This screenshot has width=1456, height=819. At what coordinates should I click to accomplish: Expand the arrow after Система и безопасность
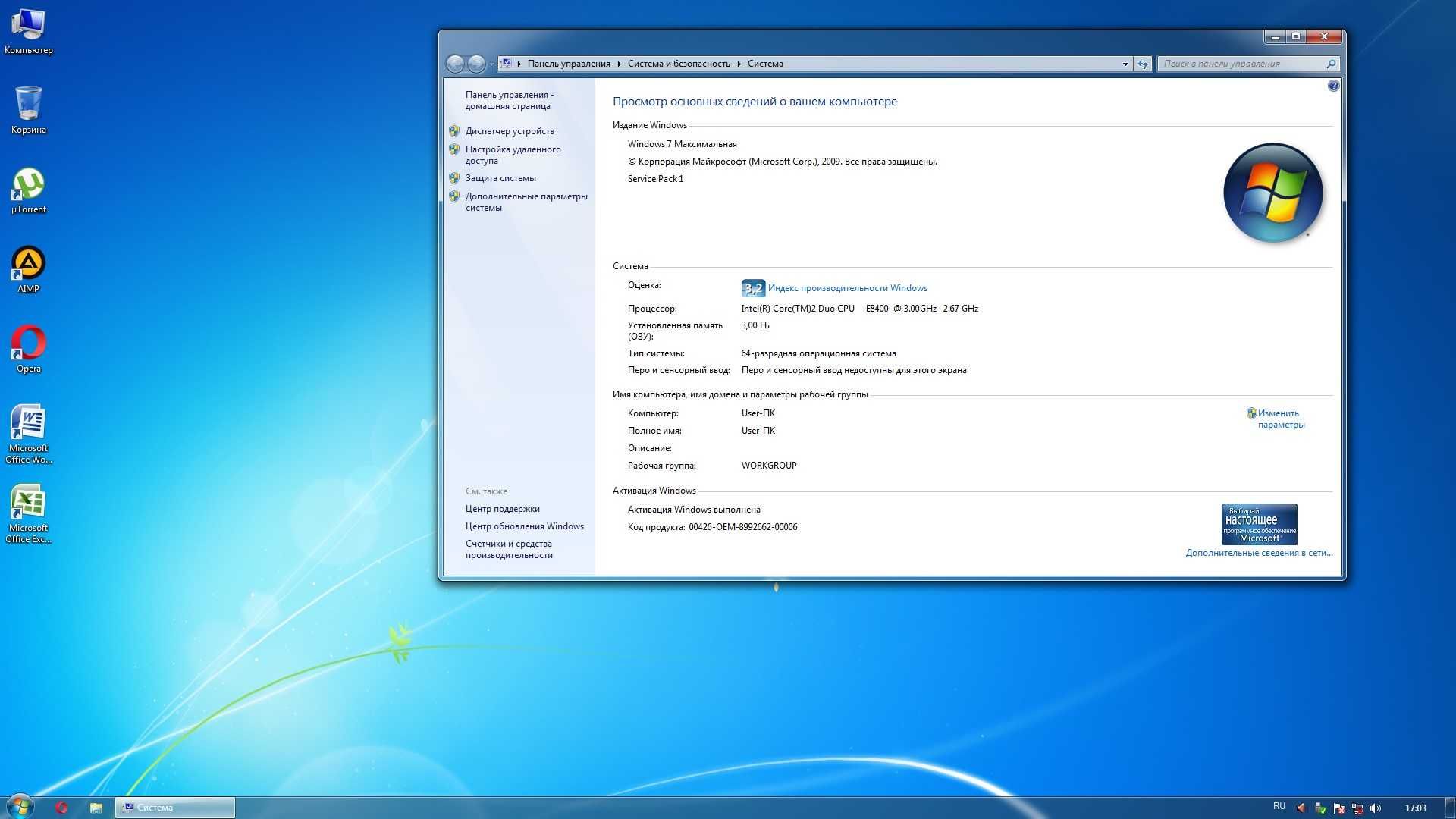[x=739, y=64]
